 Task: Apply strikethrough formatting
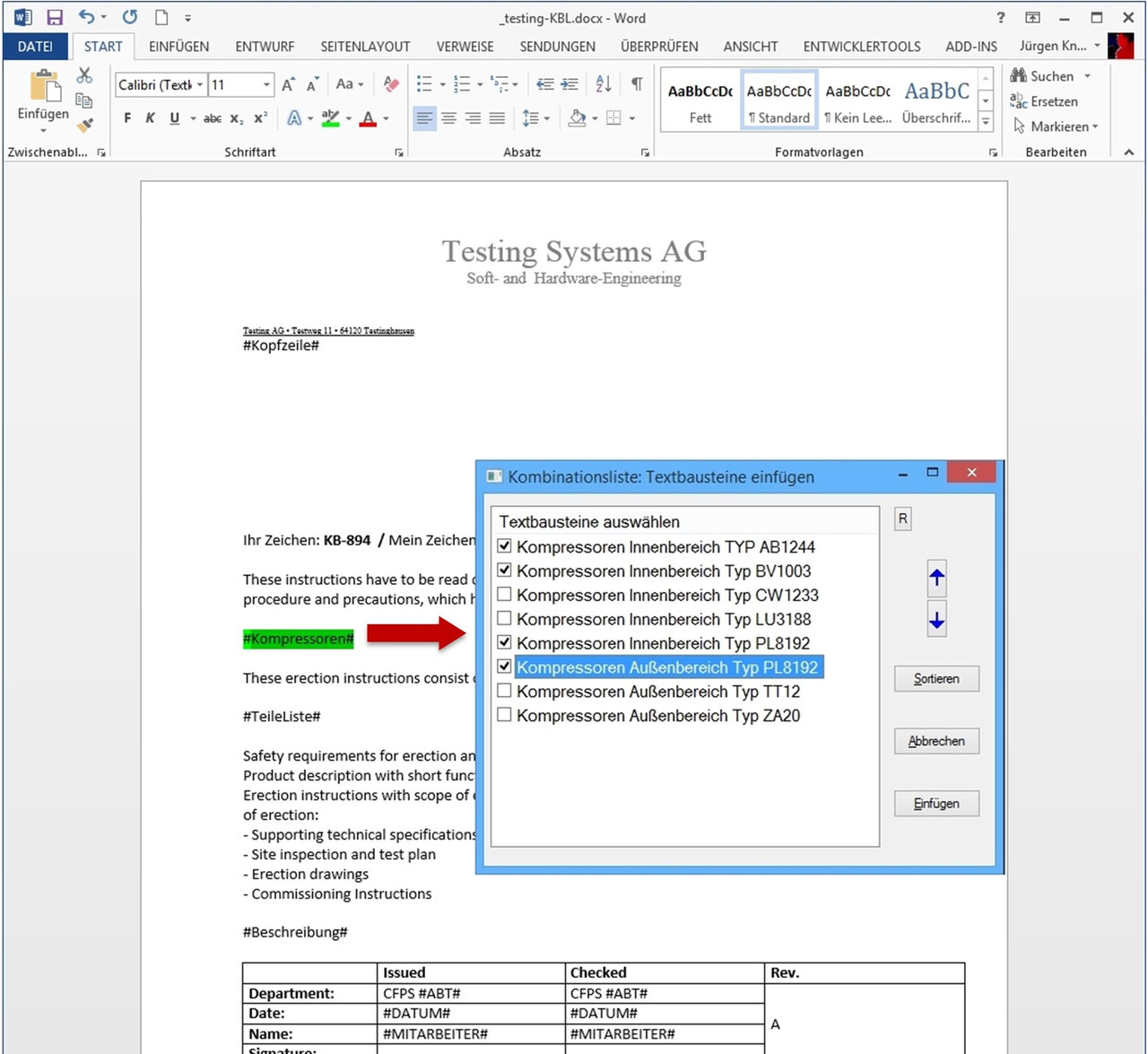(213, 118)
